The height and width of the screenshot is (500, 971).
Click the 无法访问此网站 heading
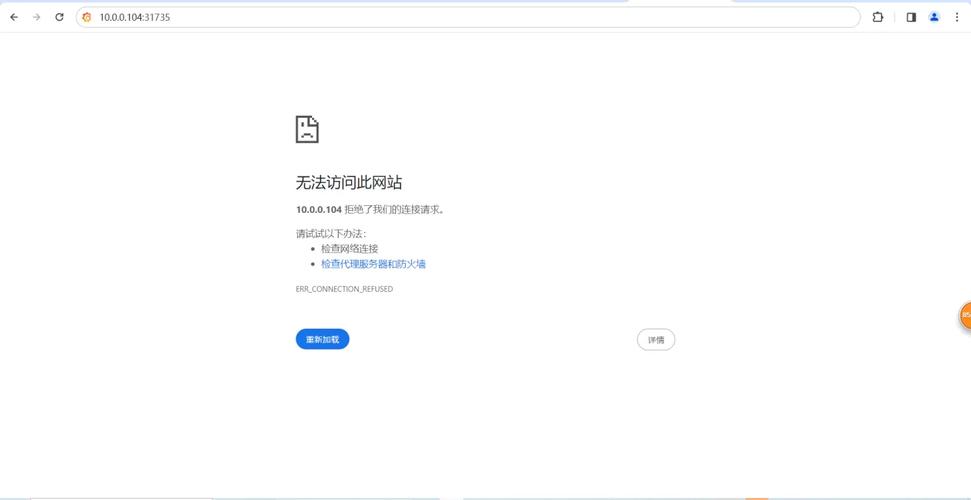click(349, 182)
